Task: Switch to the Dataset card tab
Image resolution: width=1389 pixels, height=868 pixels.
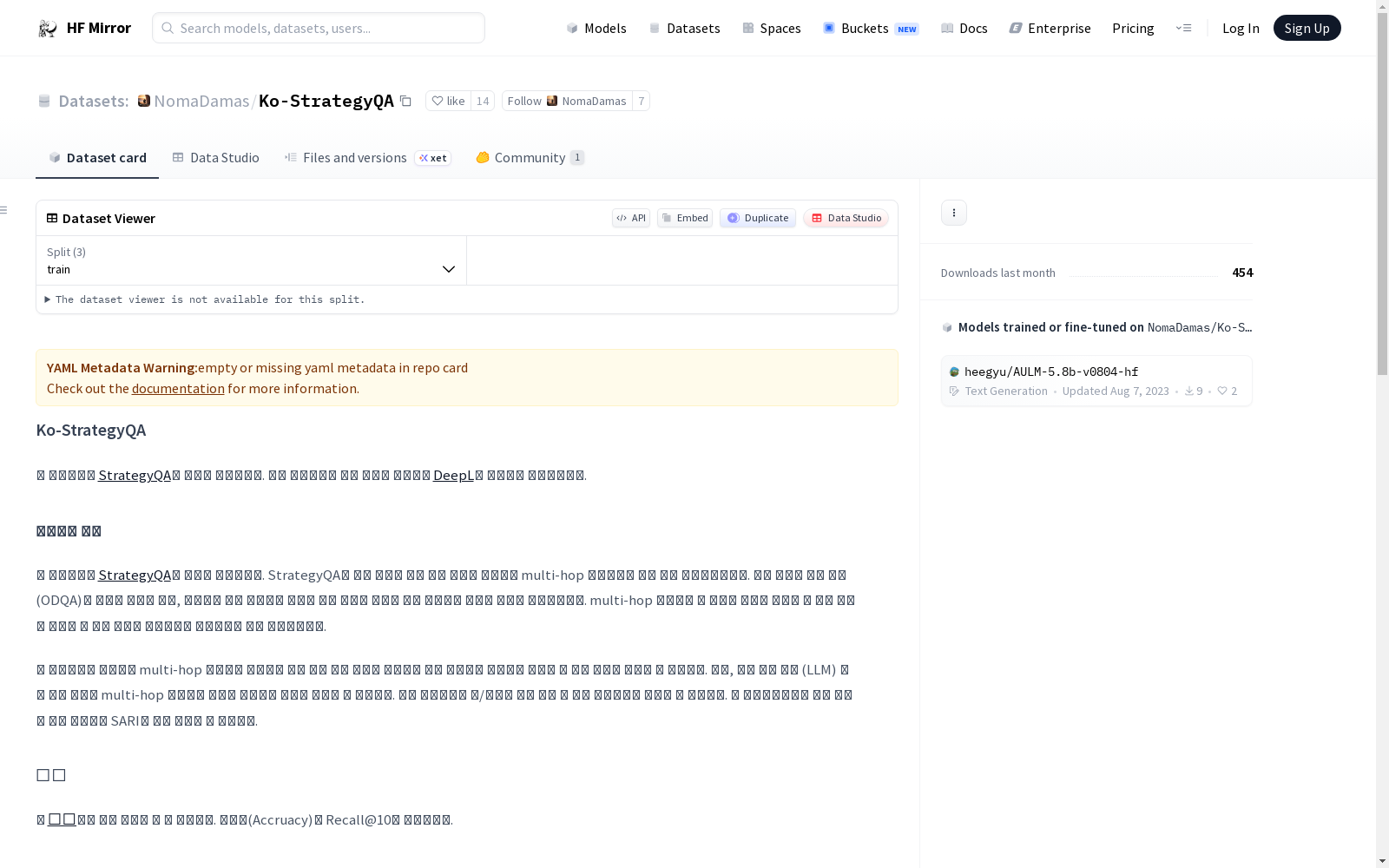Action: coord(97,157)
